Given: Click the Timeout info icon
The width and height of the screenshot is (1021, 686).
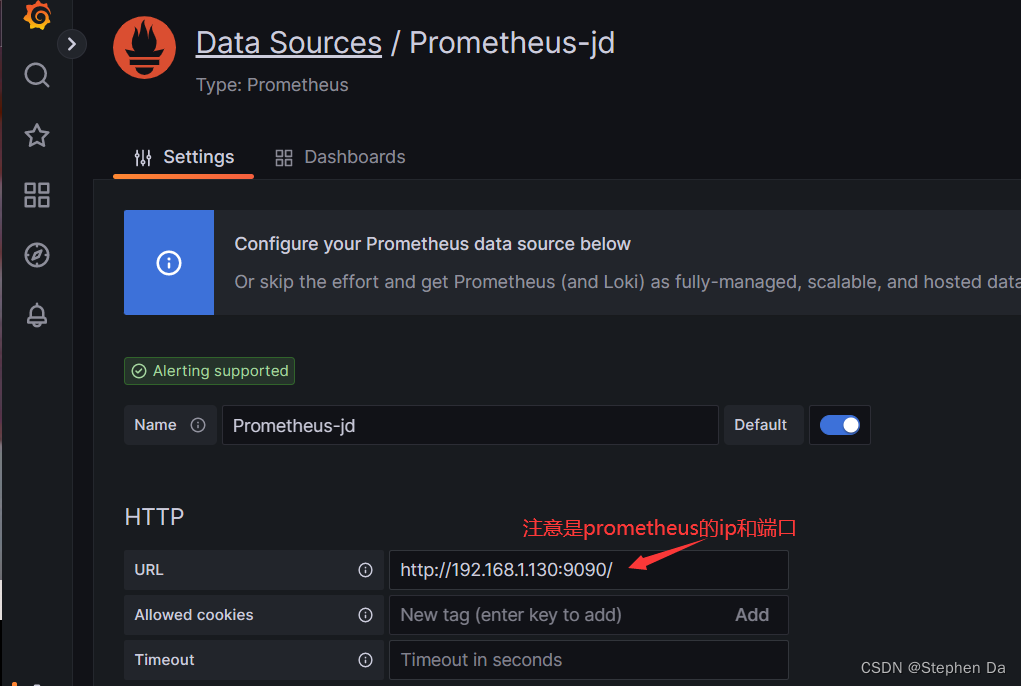Looking at the screenshot, I should point(365,660).
